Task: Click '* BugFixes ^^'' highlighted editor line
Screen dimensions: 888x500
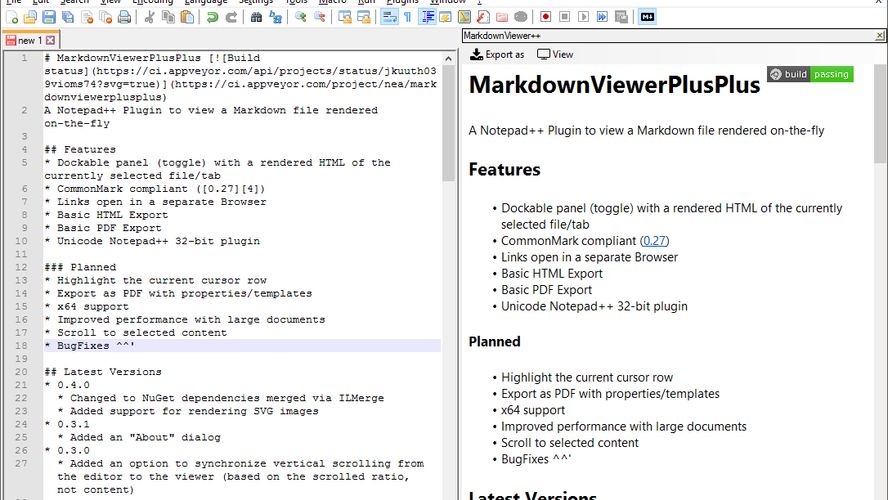Action: tap(242, 345)
